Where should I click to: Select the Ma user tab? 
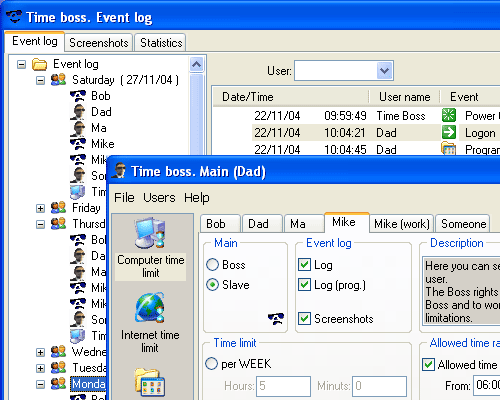pyautogui.click(x=304, y=223)
